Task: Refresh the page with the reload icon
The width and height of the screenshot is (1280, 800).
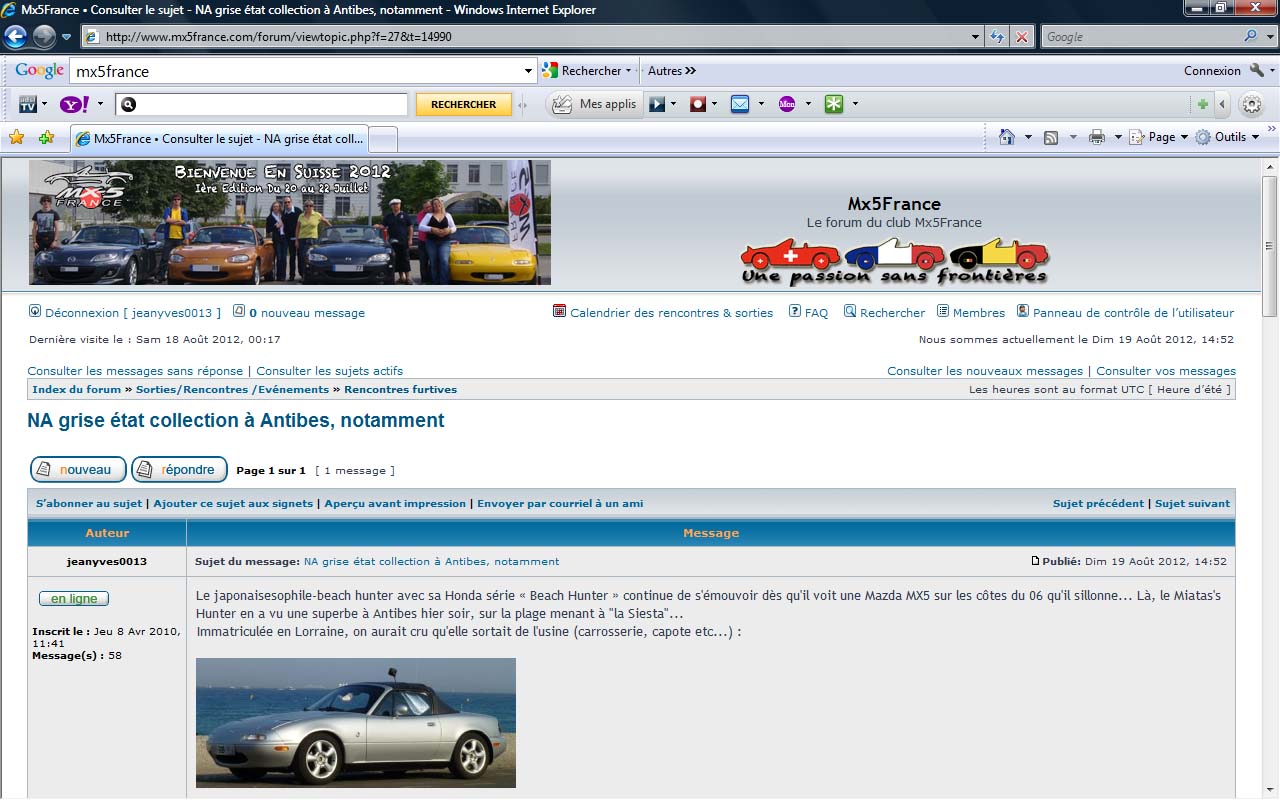Action: click(x=997, y=37)
